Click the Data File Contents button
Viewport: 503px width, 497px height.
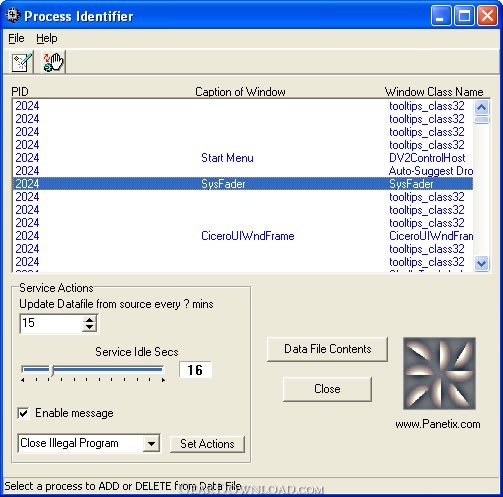click(x=327, y=349)
